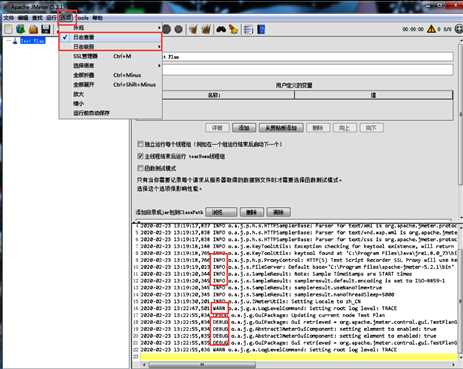Open the Function Helper list icon

tap(248, 29)
